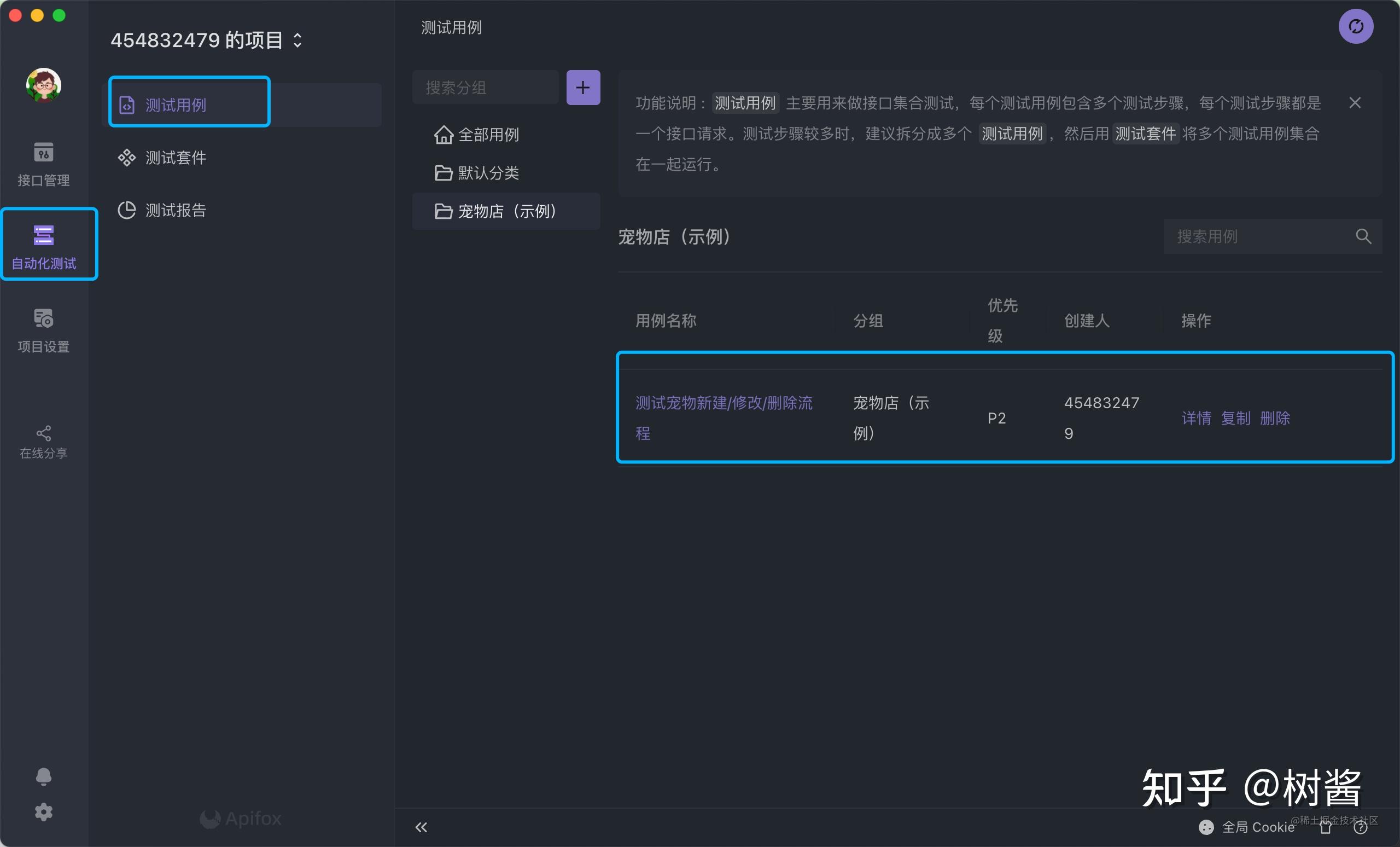Open the notifications bell

[44, 776]
